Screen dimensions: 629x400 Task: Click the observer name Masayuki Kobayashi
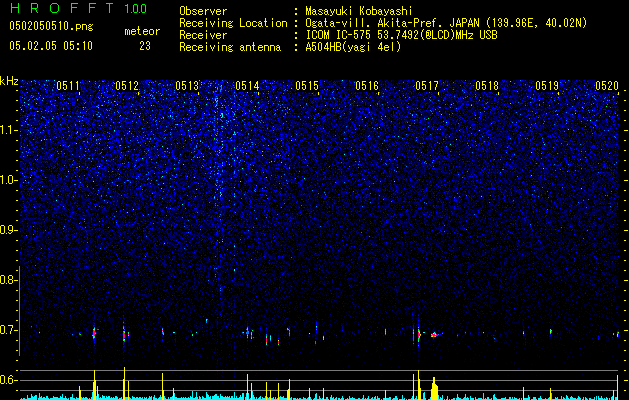pos(359,11)
